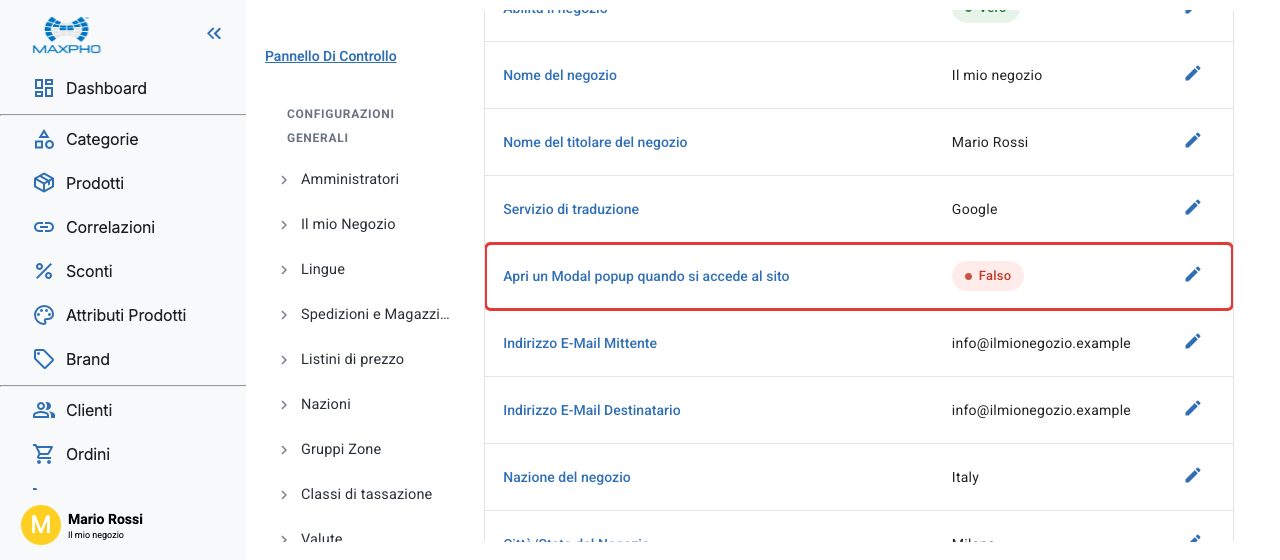Click the Correlazioni link icon
Image resolution: width=1280 pixels, height=560 pixels.
tap(44, 227)
